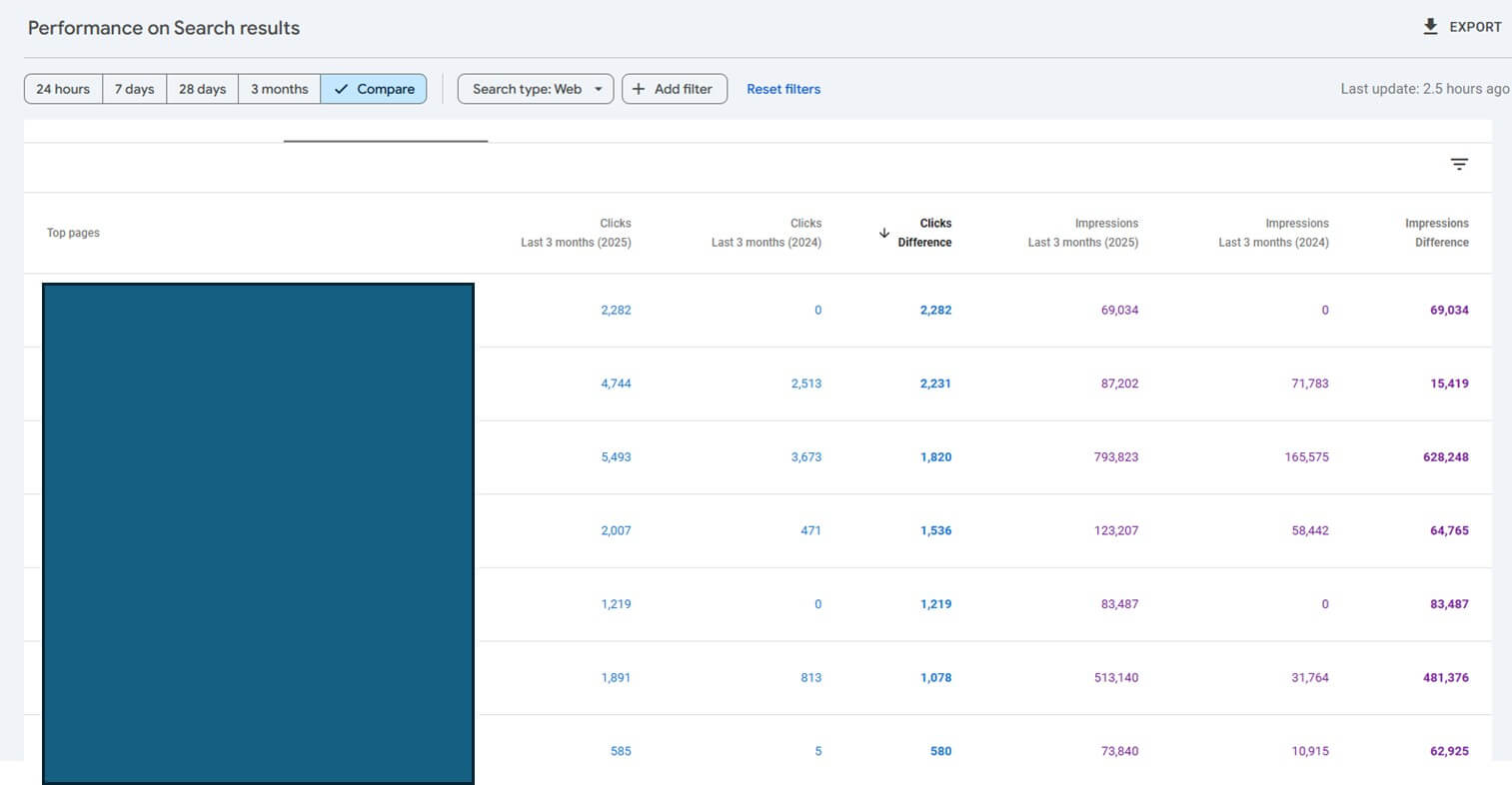Click the 10,915 impressions value
Viewport: 1512px width, 785px height.
[x=1310, y=752]
